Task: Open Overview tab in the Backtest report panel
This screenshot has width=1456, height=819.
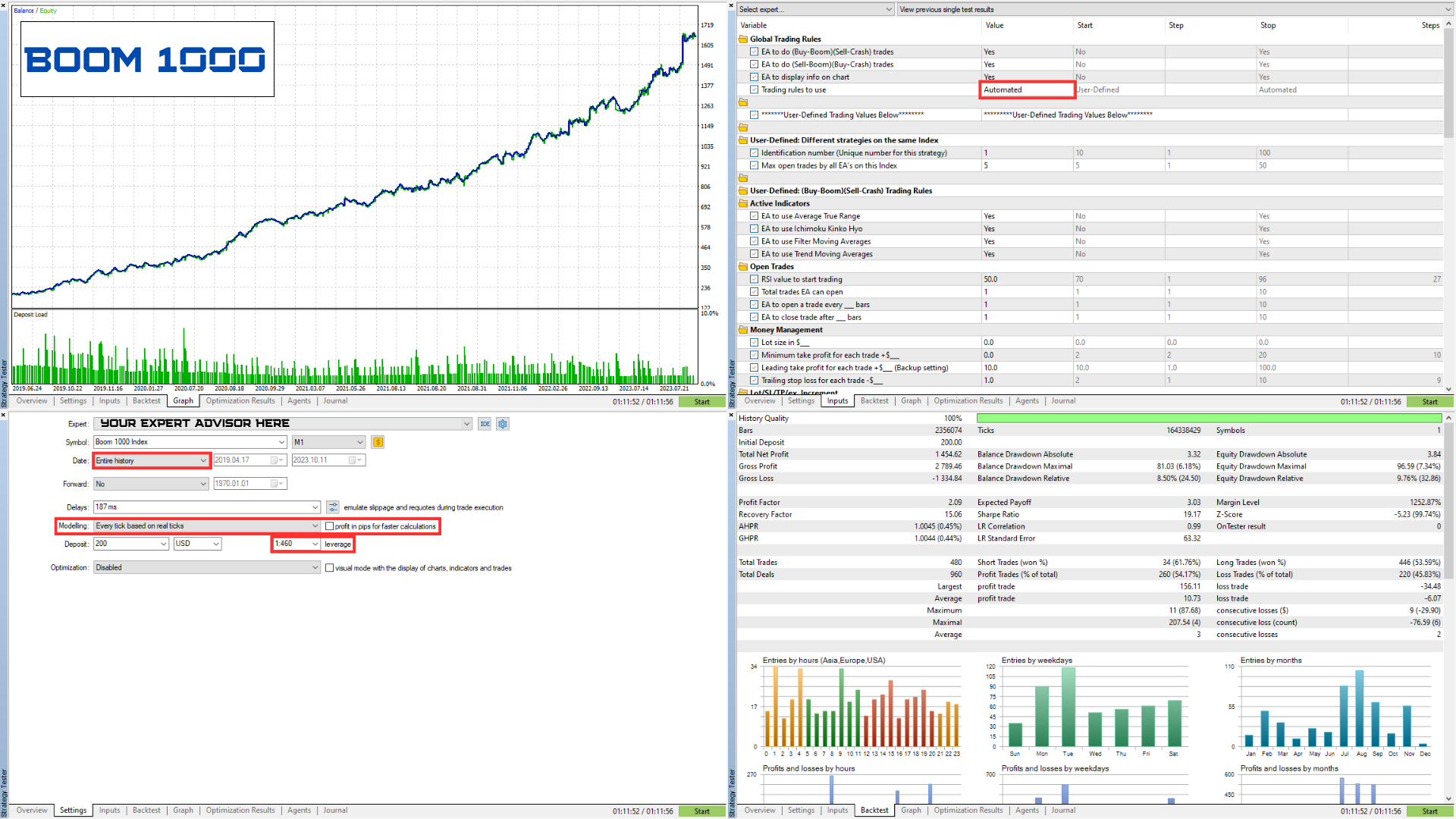Action: [760, 811]
